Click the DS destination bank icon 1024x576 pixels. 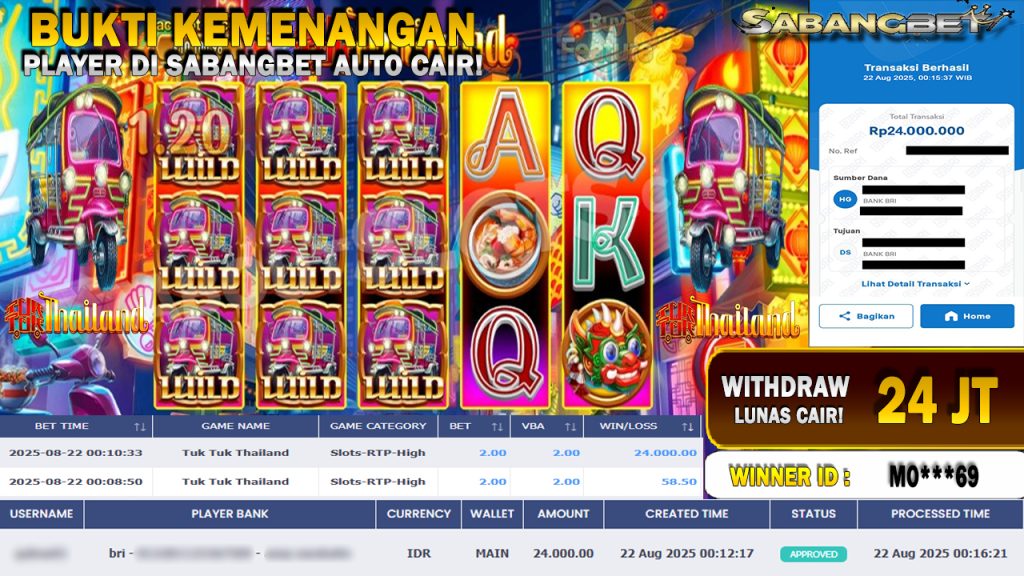(845, 252)
